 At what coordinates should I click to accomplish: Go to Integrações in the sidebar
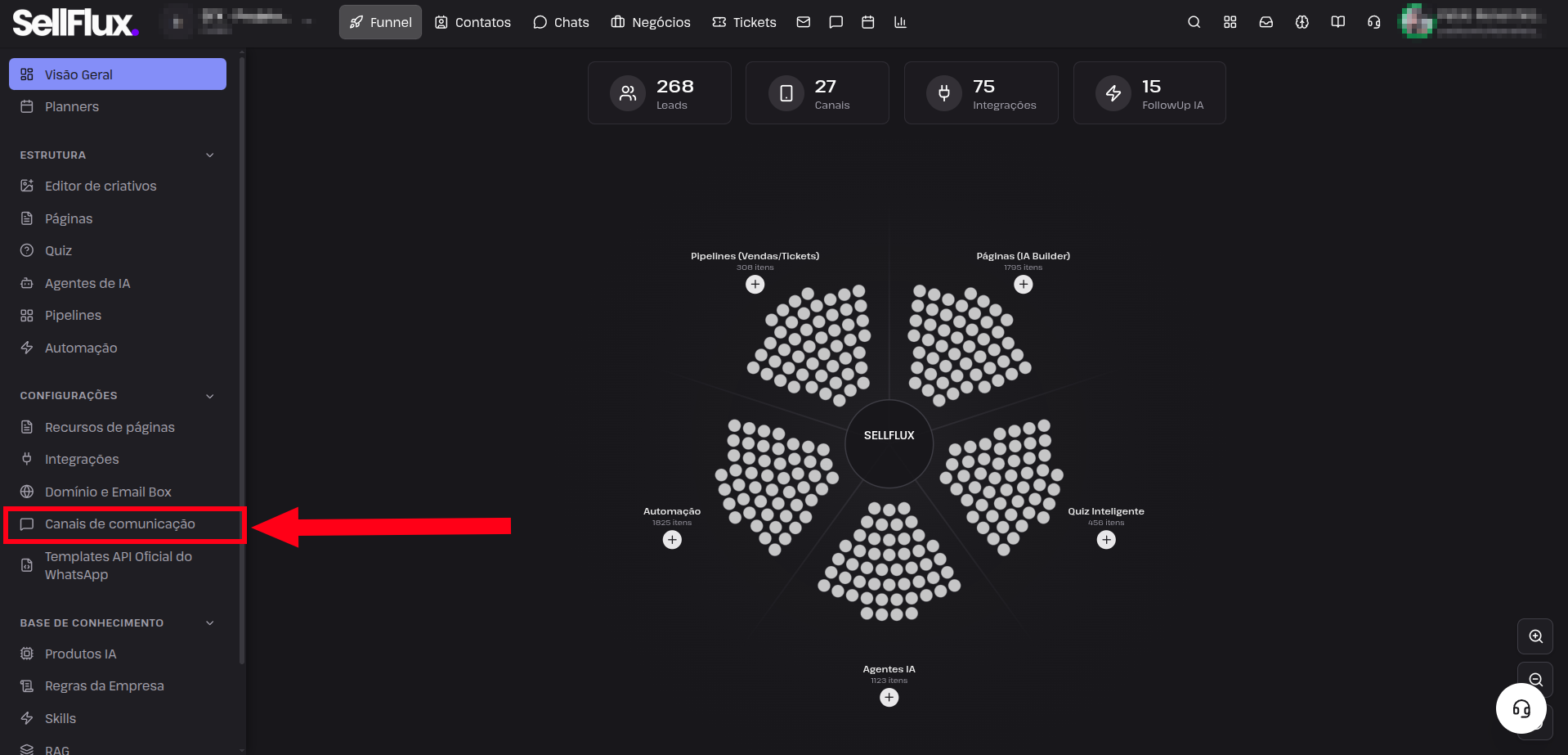click(118, 459)
